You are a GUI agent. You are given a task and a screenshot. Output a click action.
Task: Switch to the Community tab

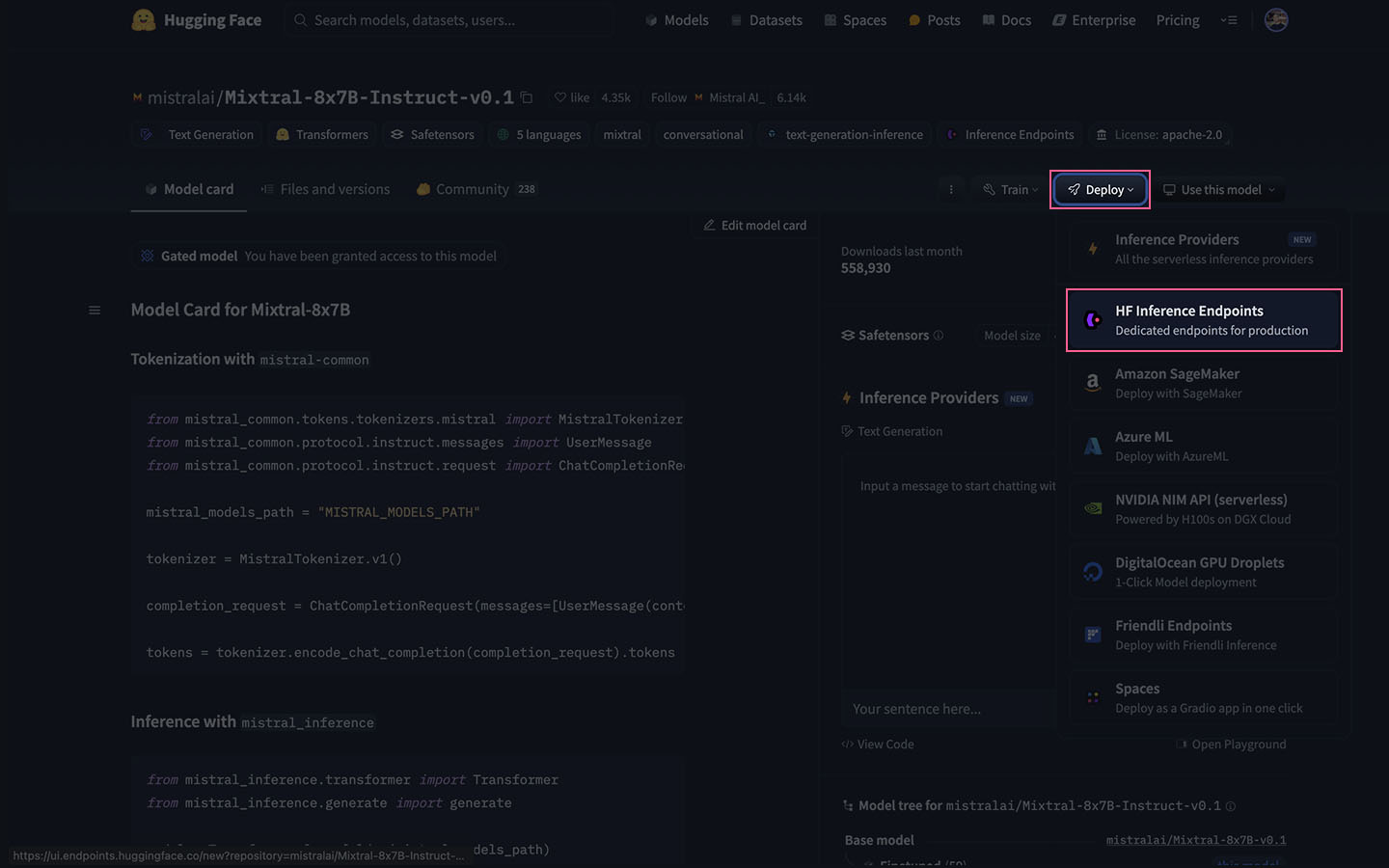tap(476, 190)
